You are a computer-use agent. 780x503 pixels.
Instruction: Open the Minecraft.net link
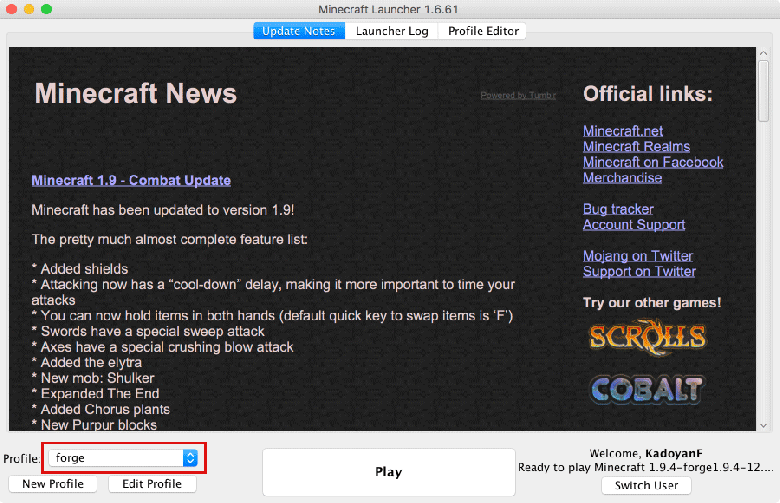click(623, 131)
